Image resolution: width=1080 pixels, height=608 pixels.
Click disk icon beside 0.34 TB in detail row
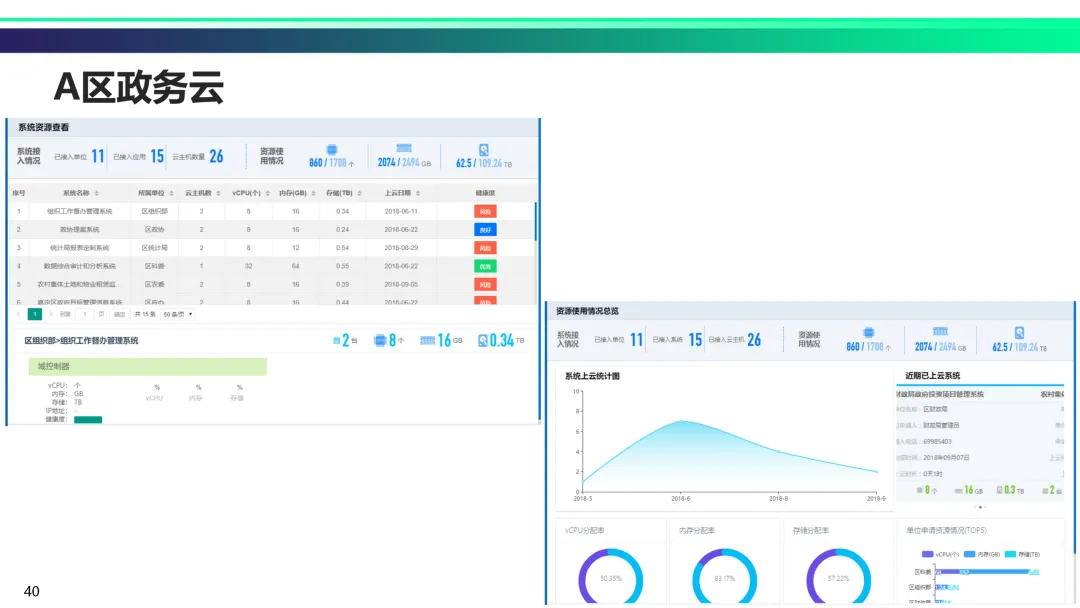(483, 341)
